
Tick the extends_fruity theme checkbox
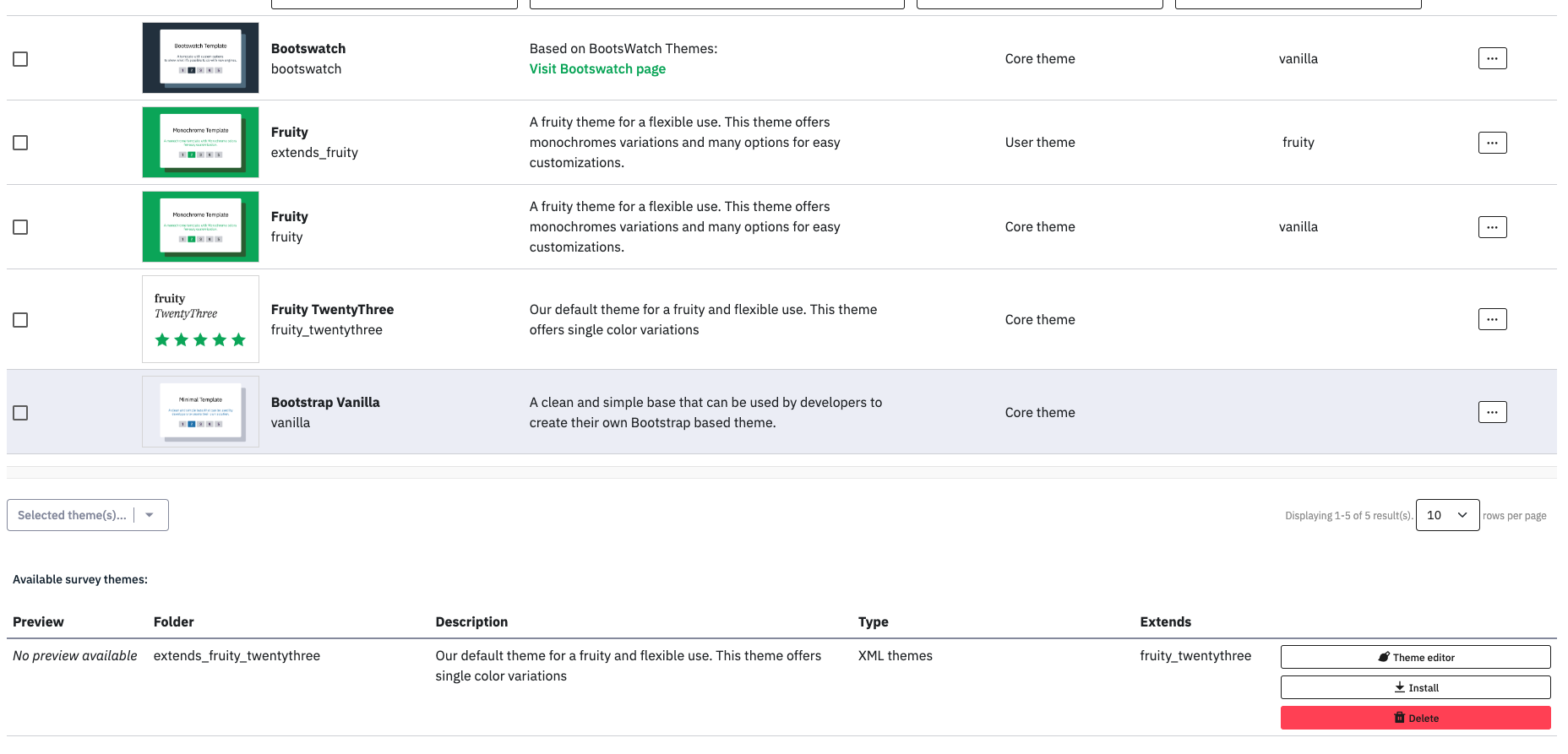[x=20, y=143]
